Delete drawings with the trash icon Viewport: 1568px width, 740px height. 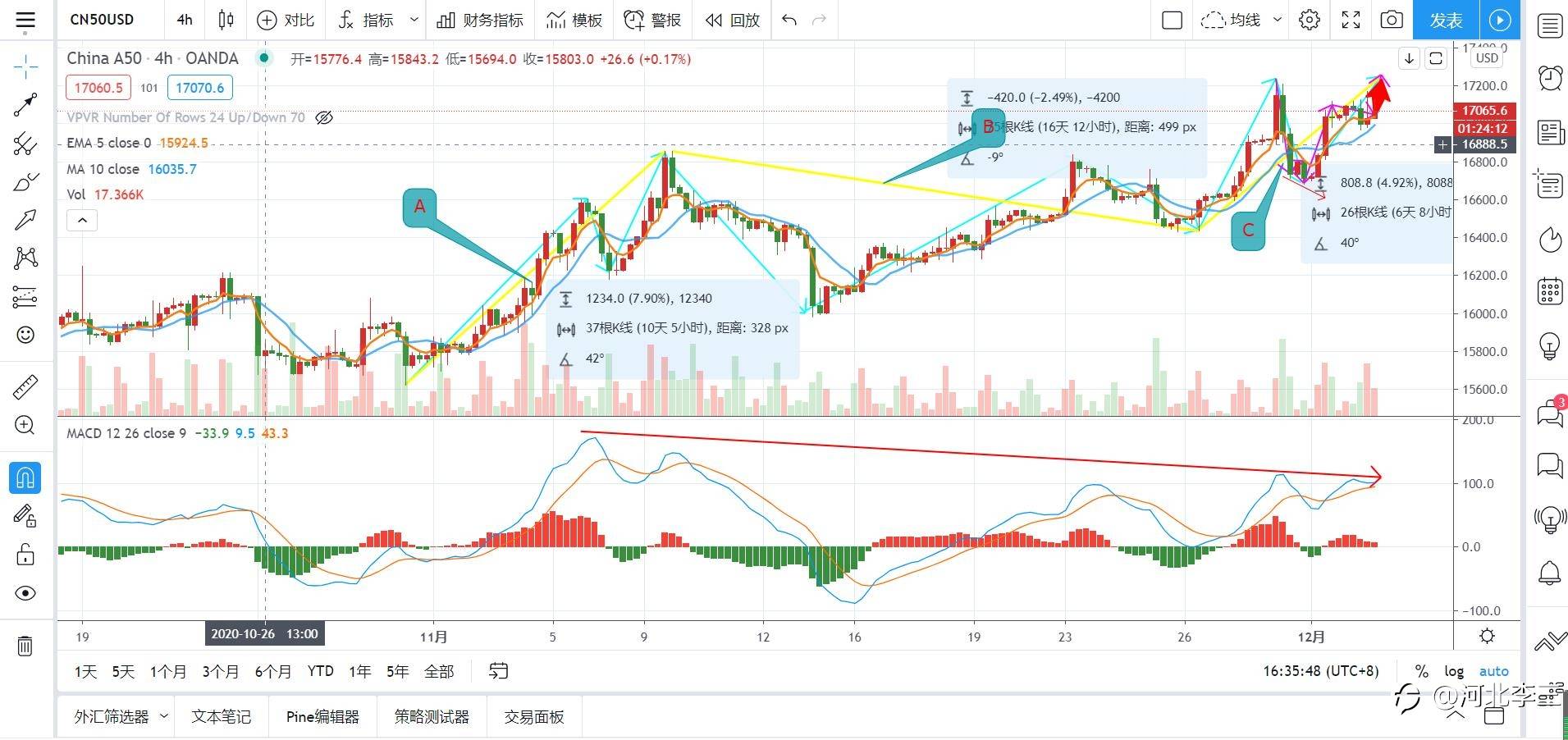coord(25,646)
